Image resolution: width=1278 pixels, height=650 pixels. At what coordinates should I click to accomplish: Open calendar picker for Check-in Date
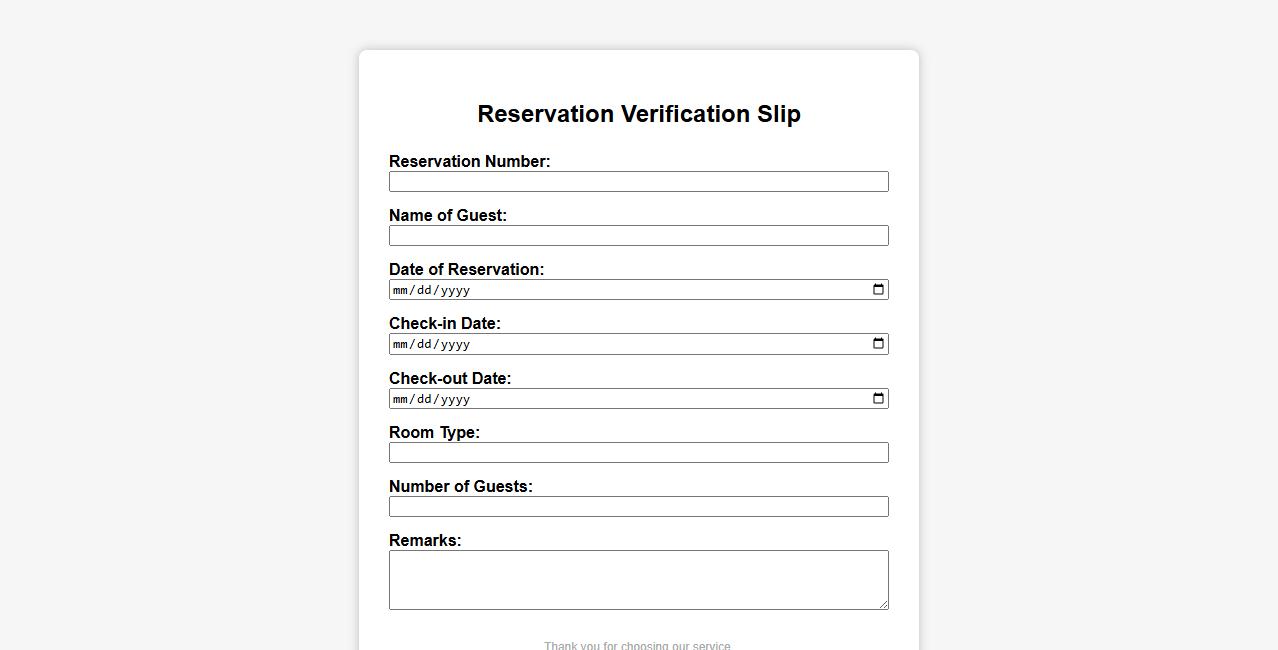(x=878, y=344)
